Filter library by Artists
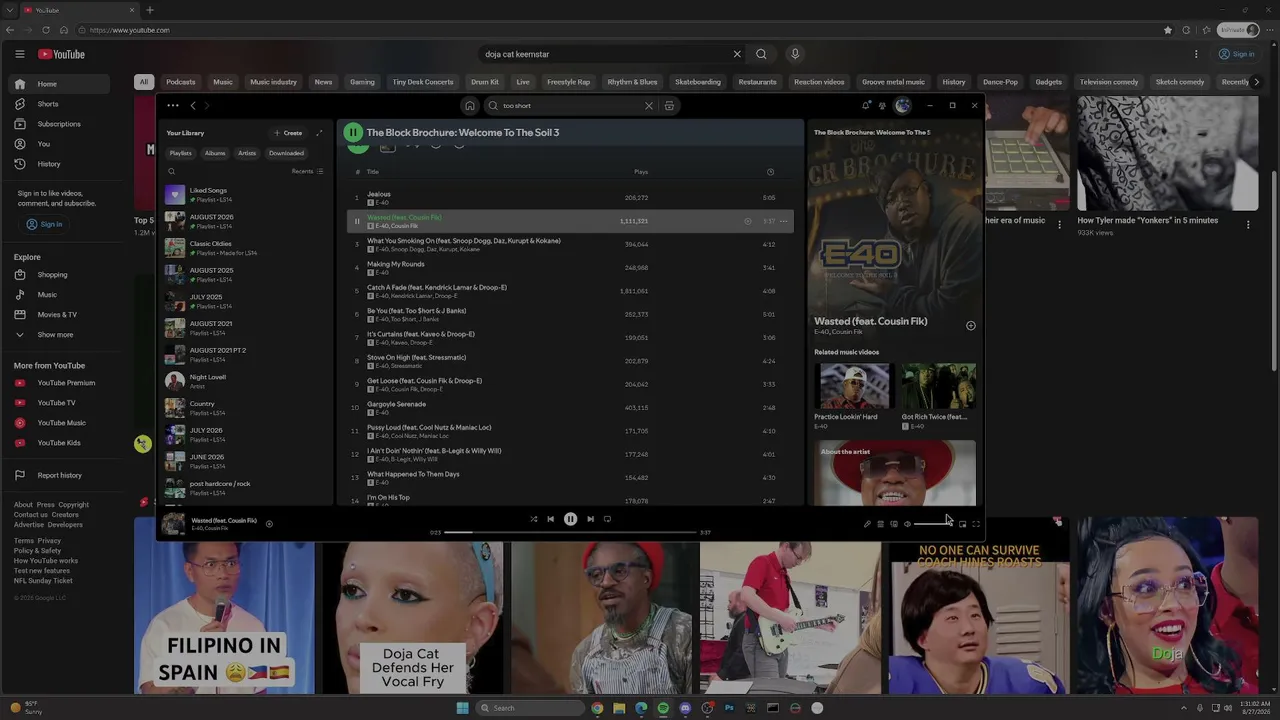The width and height of the screenshot is (1280, 720). tap(247, 153)
